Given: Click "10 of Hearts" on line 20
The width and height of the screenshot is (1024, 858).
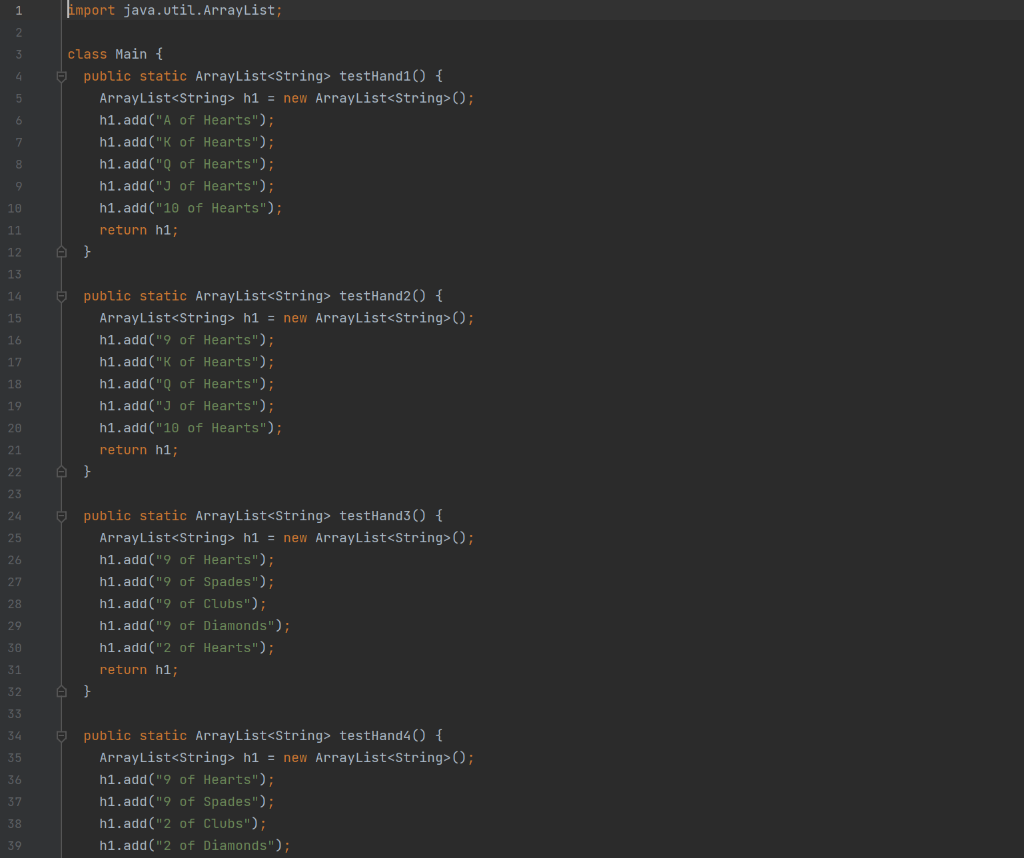Looking at the screenshot, I should pyautogui.click(x=211, y=428).
